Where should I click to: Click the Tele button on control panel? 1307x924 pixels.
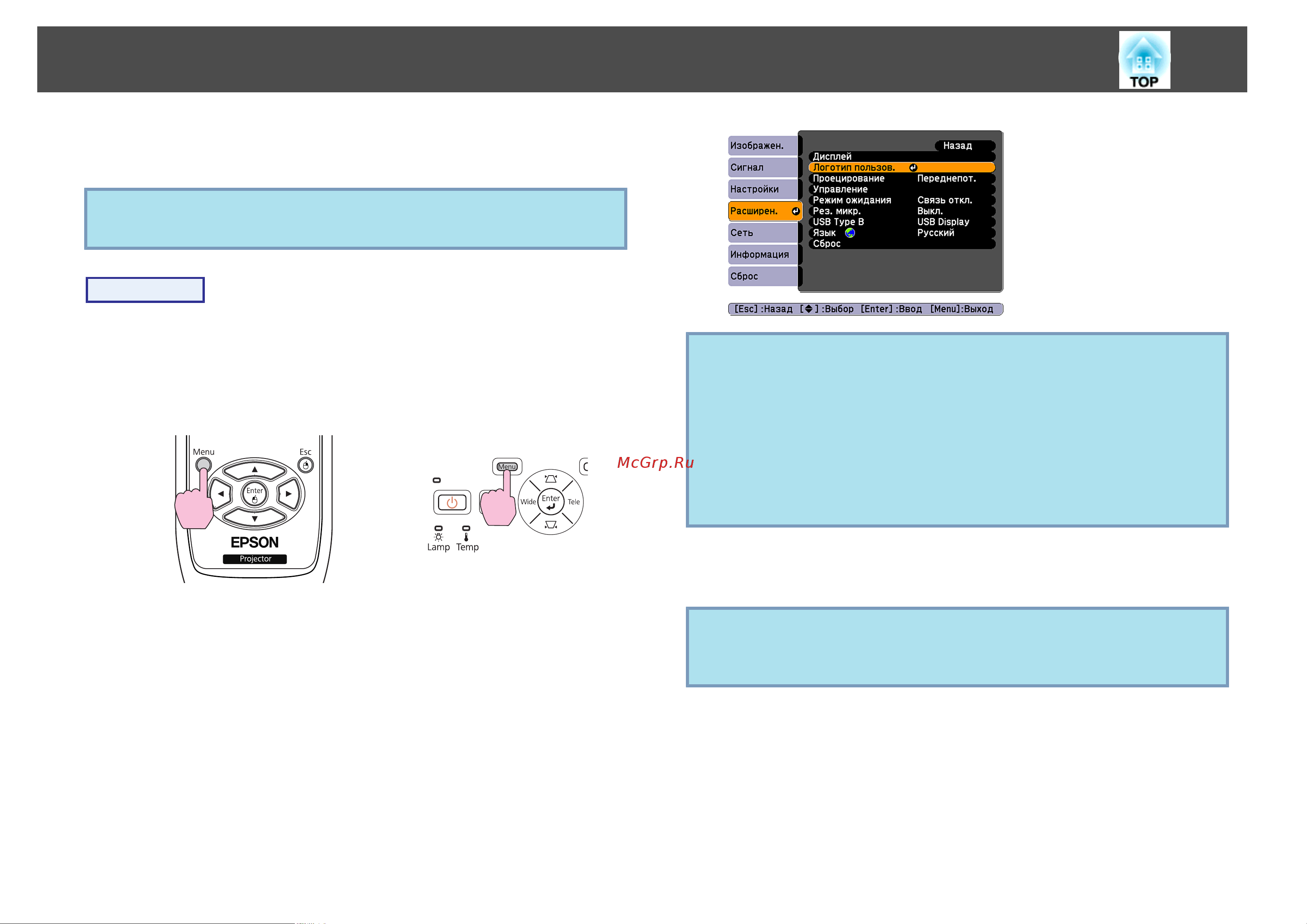tap(574, 502)
